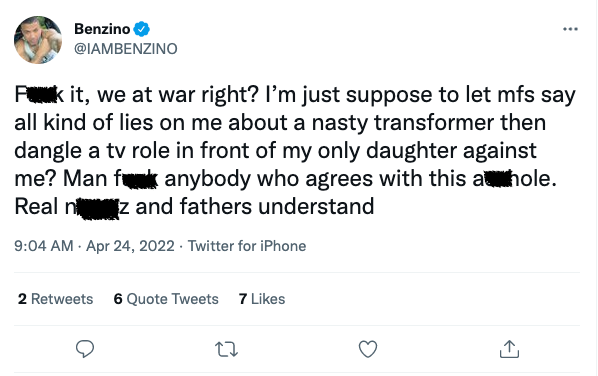Screen dimensions: 598x376
Task: Open the tweet's three-dot more menu
Action: point(570,29)
